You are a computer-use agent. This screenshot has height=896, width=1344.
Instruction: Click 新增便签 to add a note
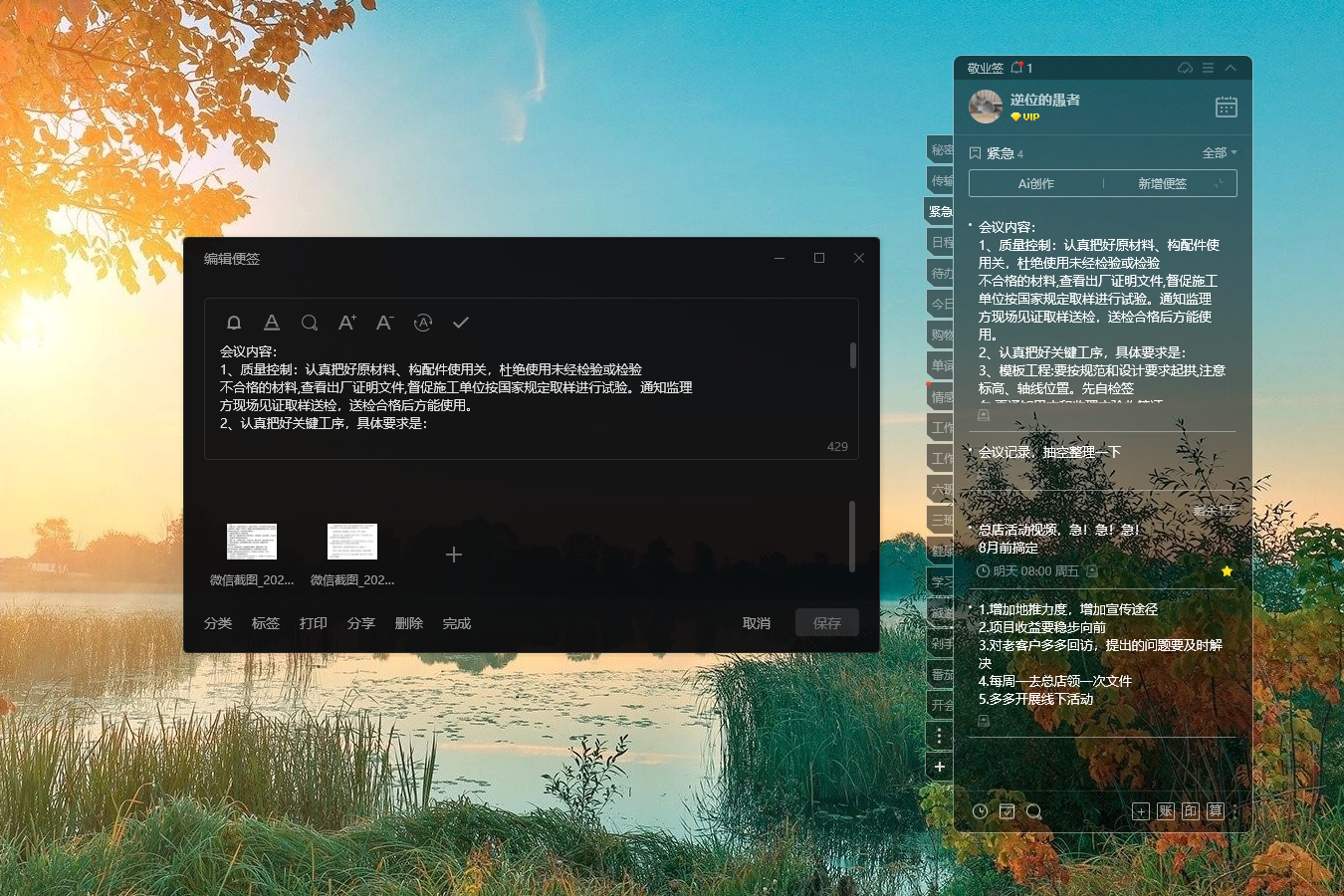(1162, 183)
